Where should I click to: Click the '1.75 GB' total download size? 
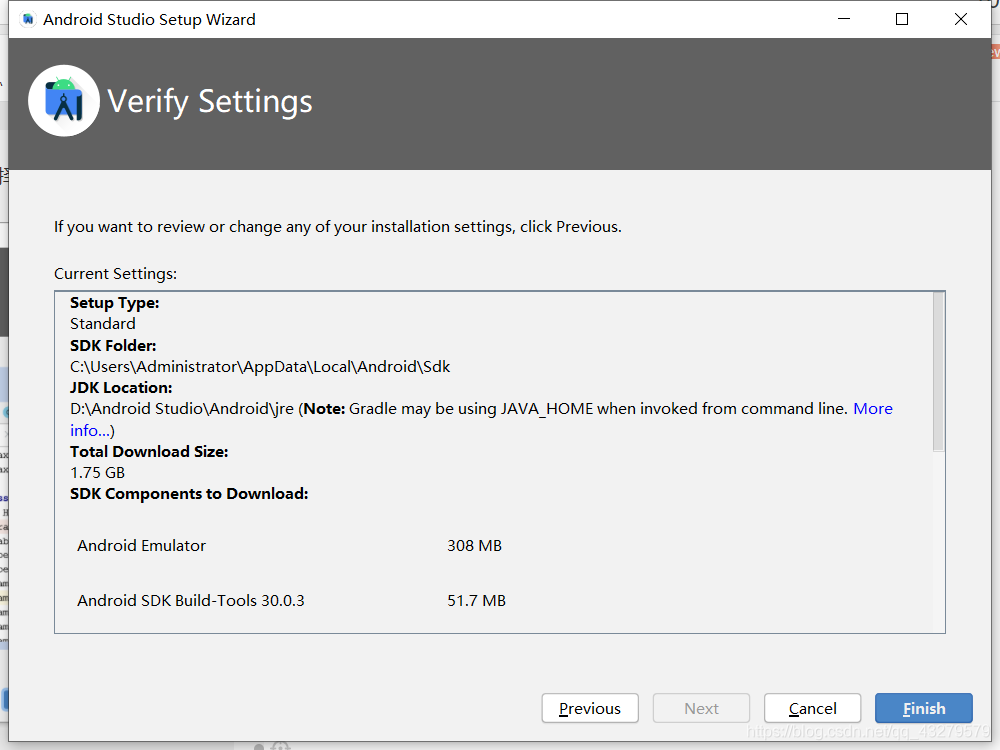tap(98, 473)
